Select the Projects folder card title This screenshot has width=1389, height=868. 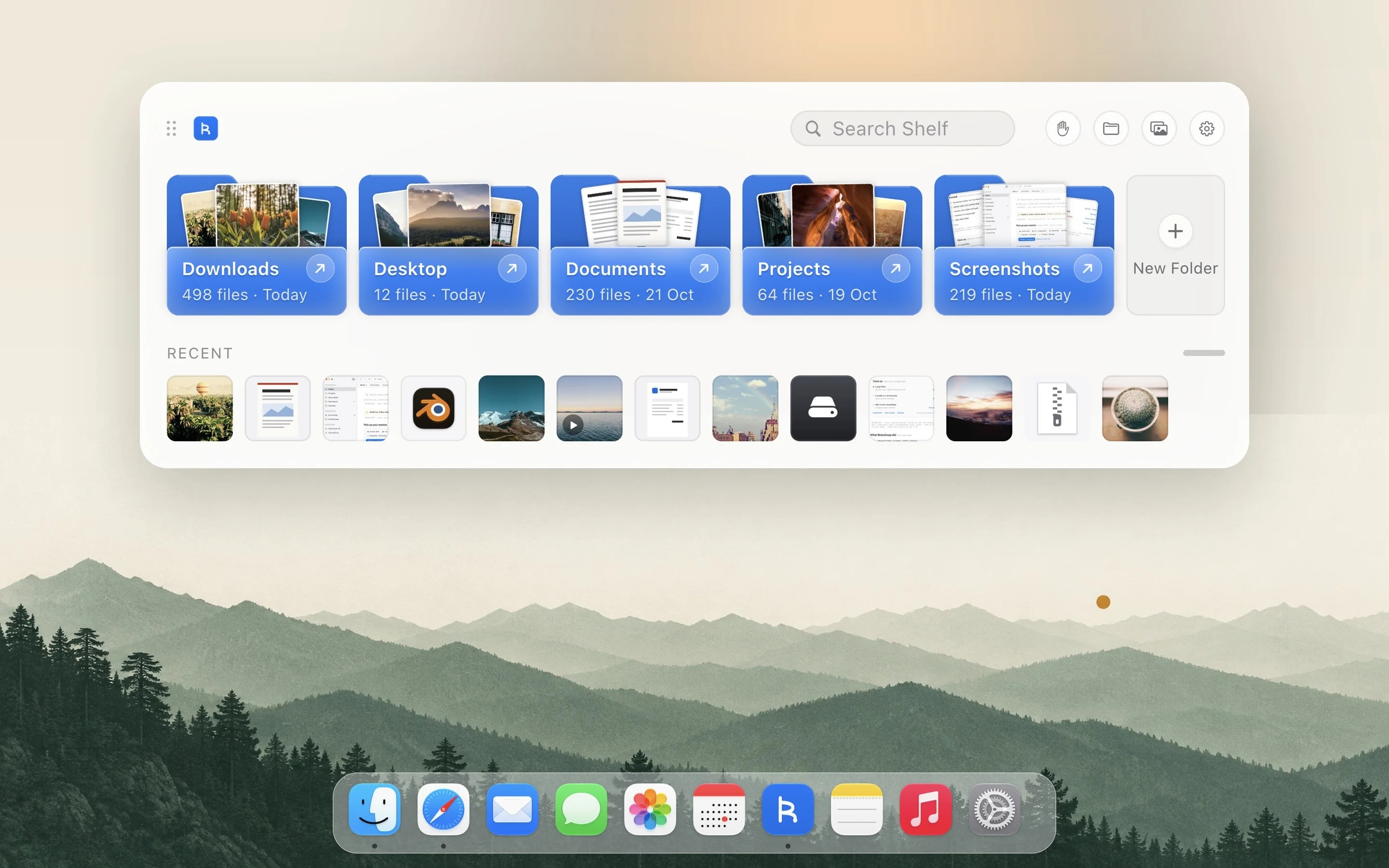tap(794, 269)
